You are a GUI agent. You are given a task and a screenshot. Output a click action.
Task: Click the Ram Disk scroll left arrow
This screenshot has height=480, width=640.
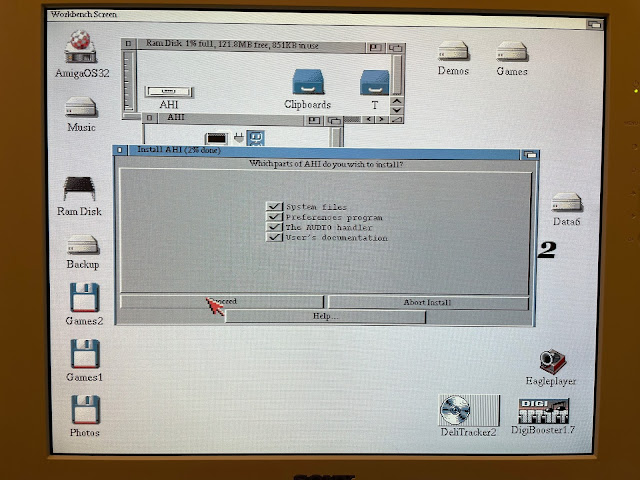369,120
